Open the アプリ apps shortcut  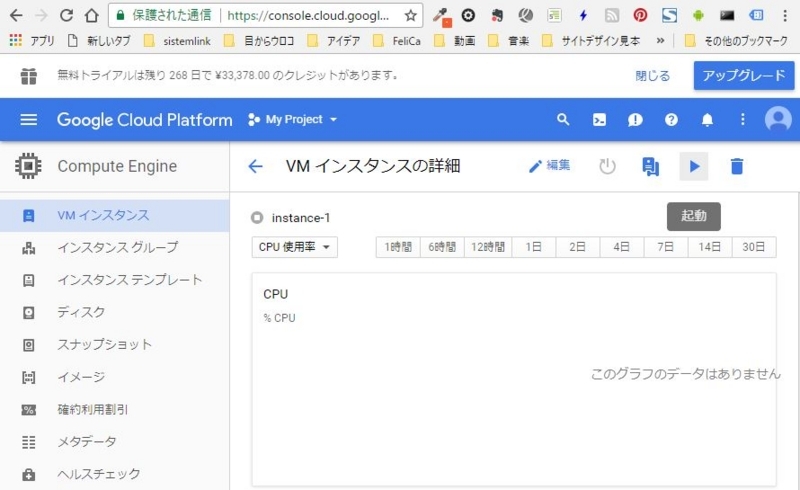[32, 41]
